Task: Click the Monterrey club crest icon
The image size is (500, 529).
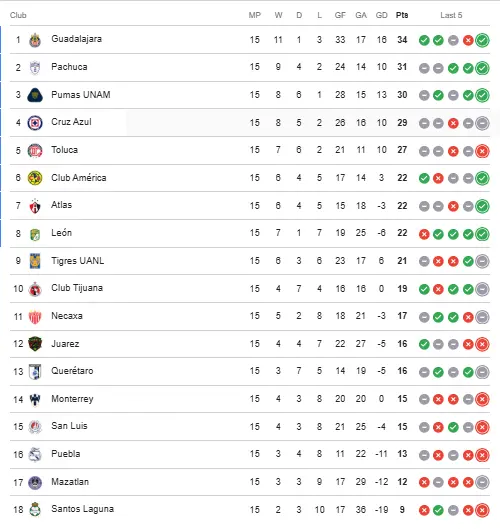Action: point(35,399)
